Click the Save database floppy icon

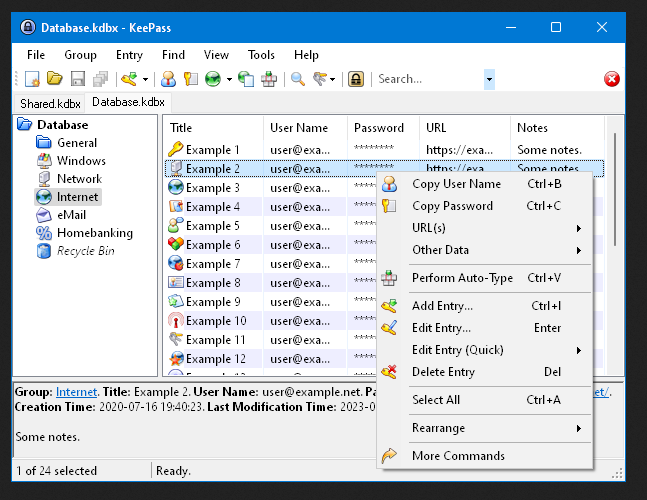[x=78, y=79]
